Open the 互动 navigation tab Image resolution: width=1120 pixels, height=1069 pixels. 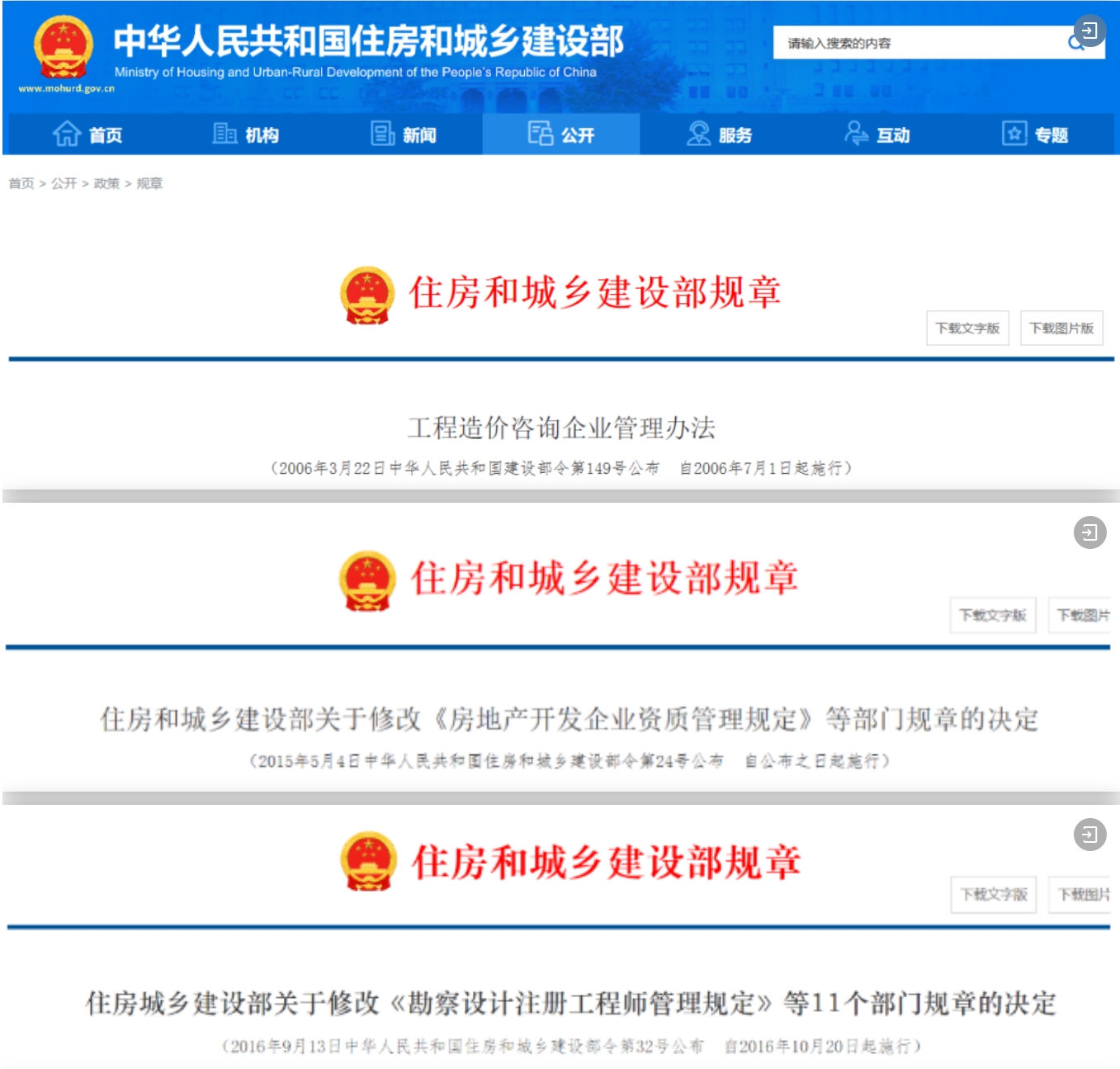click(877, 135)
